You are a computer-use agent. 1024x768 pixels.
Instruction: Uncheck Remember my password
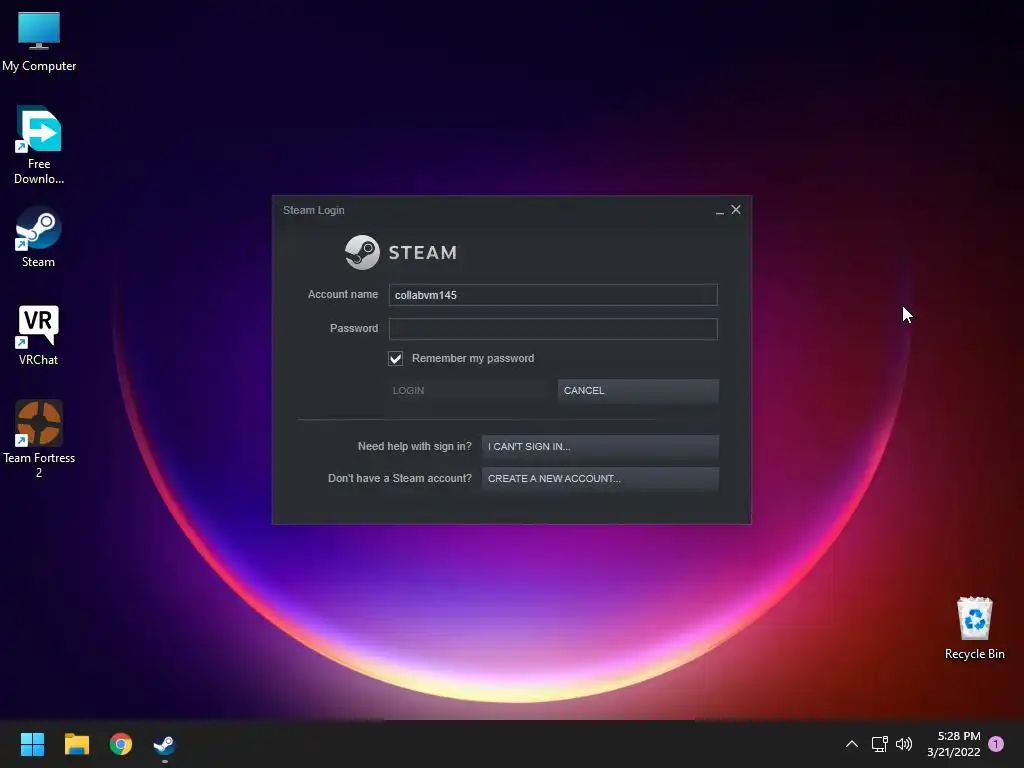click(395, 358)
